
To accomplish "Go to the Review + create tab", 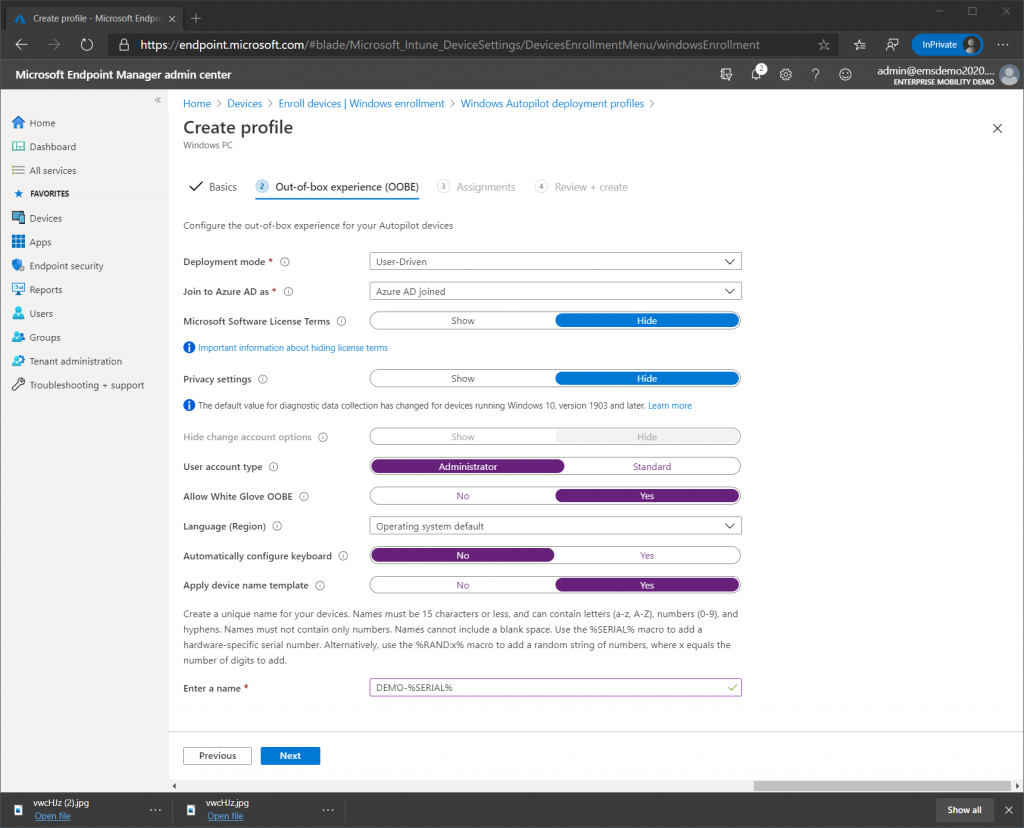I will (581, 187).
